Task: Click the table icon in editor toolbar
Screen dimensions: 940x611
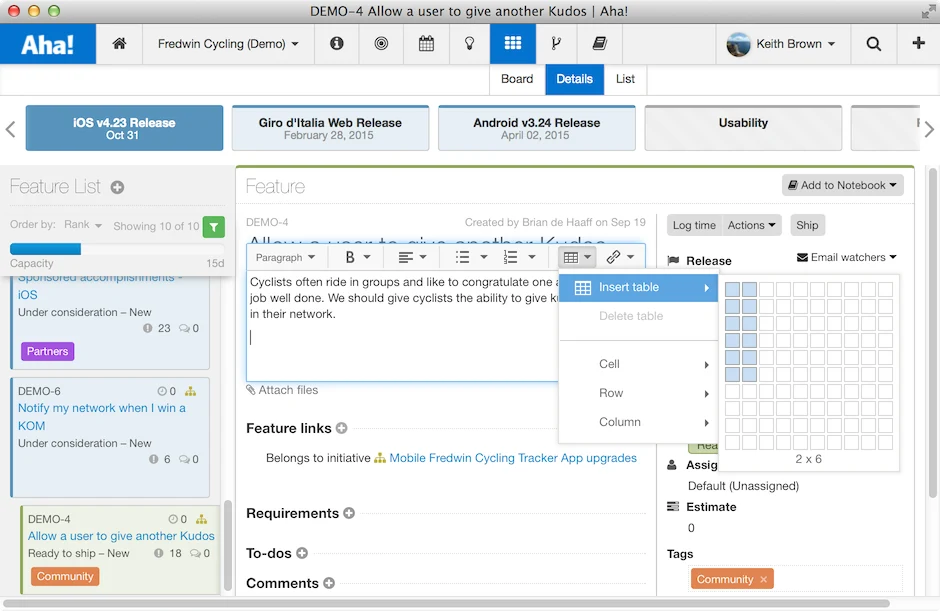Action: (571, 257)
